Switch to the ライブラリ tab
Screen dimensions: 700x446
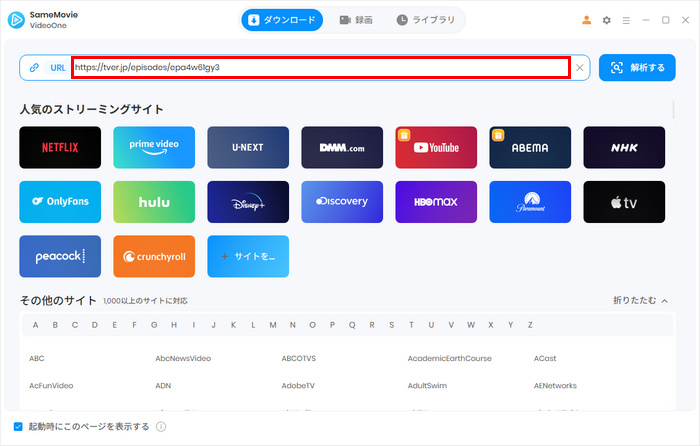(x=426, y=20)
